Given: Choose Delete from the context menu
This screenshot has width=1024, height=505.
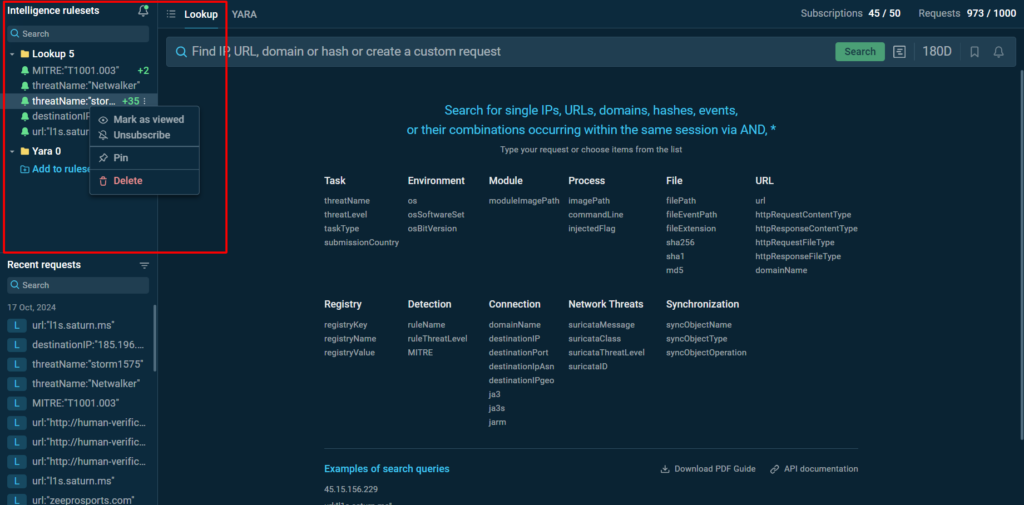Looking at the screenshot, I should click(127, 181).
